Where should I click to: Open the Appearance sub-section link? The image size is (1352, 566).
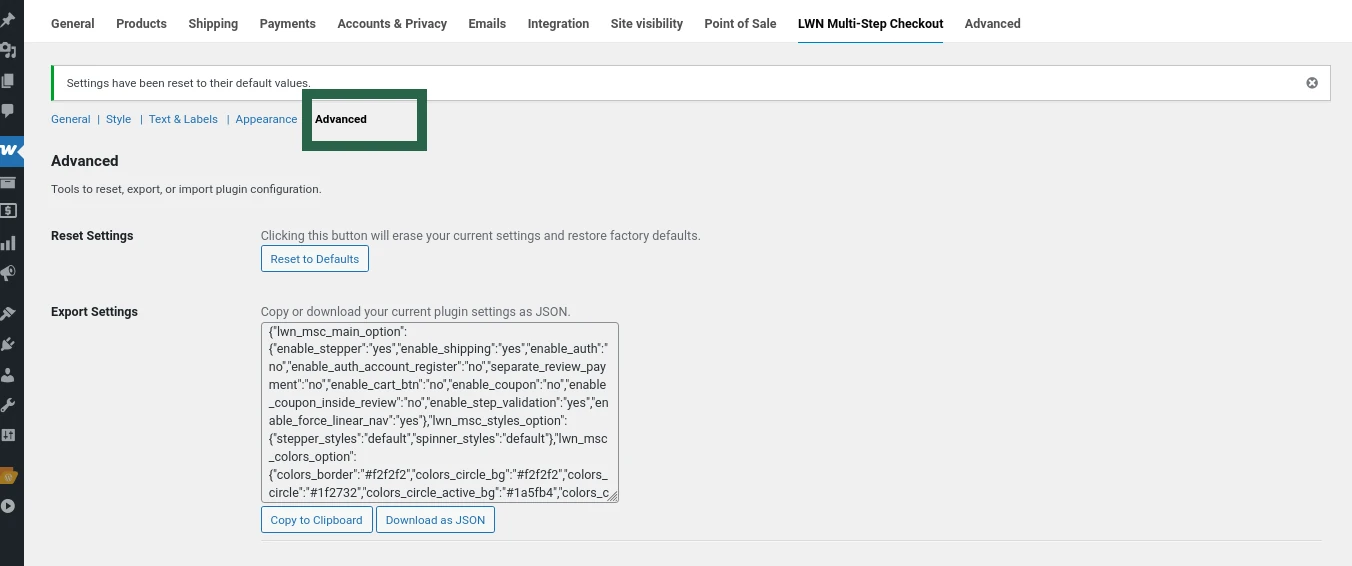coord(266,119)
